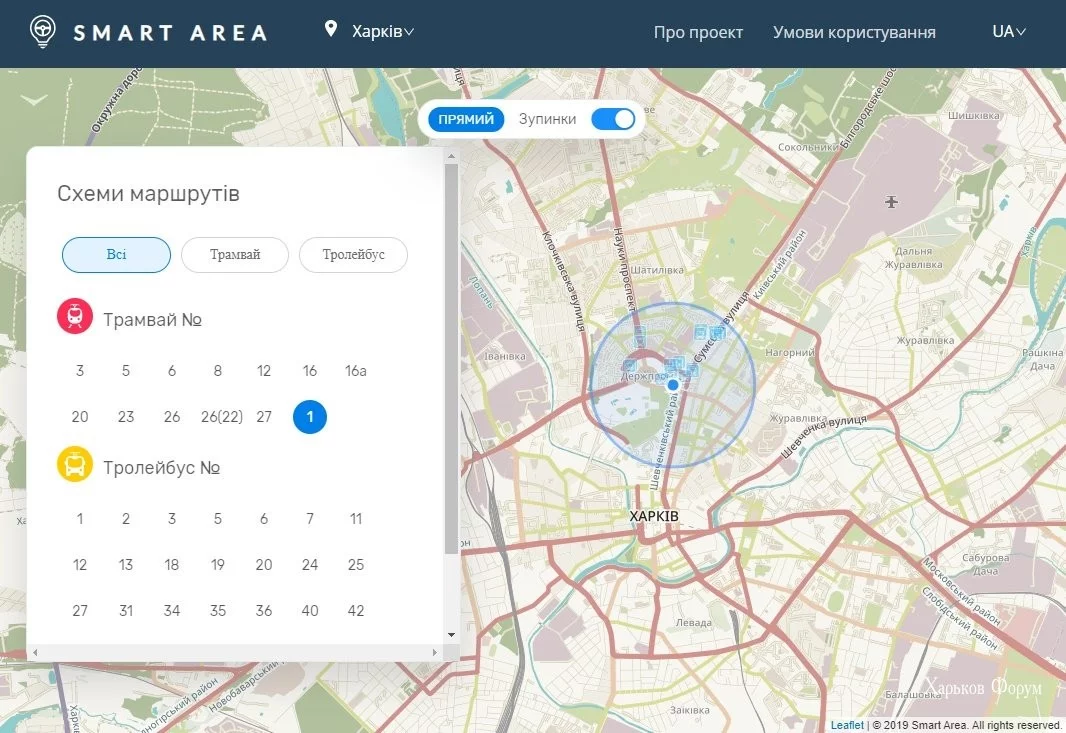Click the location pin icon beside Харків
This screenshot has width=1066, height=733.
331,30
